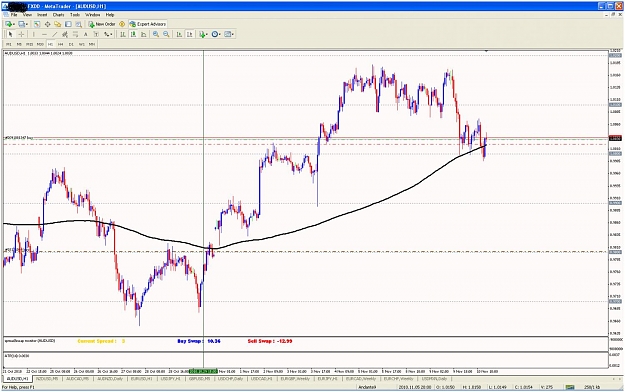625x392 pixels.
Task: Select the Trendline drawing tool
Action: coord(55,34)
